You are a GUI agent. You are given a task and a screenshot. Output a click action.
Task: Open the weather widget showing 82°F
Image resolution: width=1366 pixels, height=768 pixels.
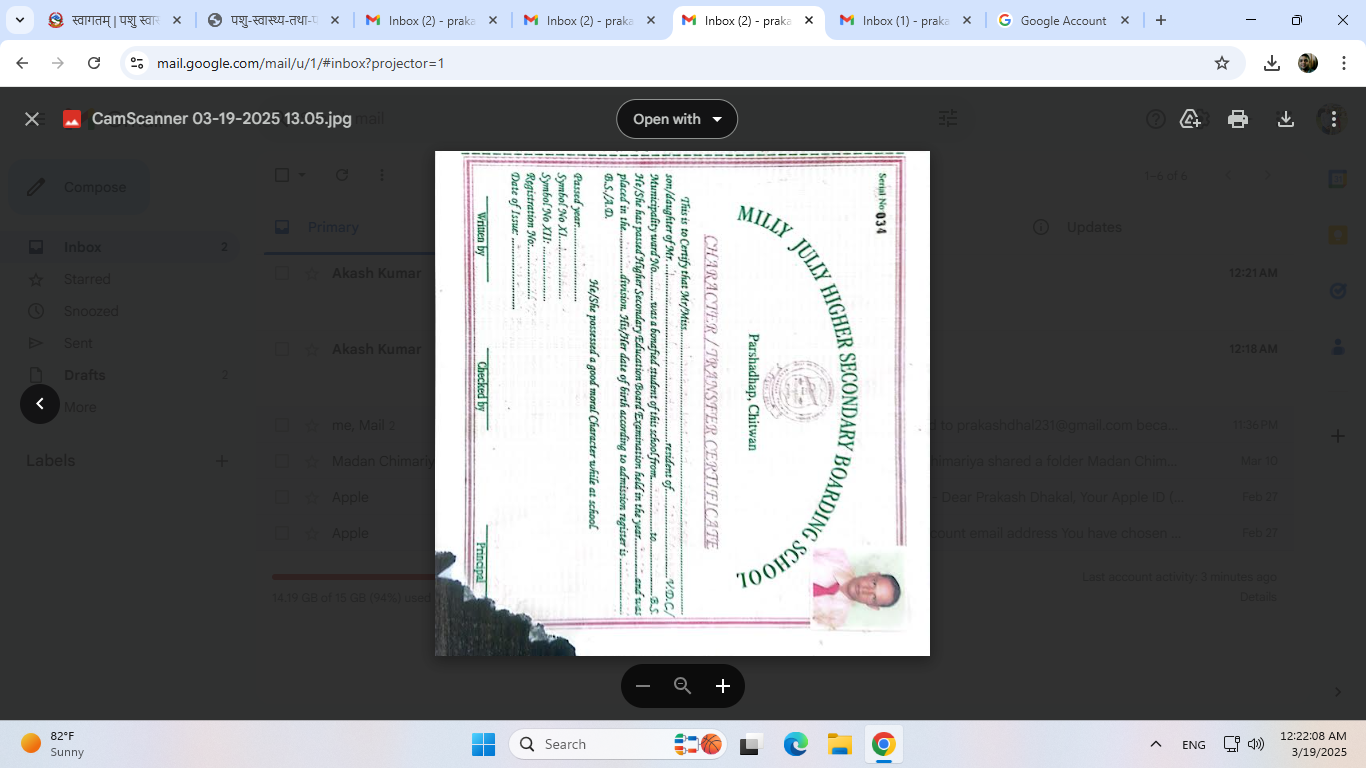[54, 744]
